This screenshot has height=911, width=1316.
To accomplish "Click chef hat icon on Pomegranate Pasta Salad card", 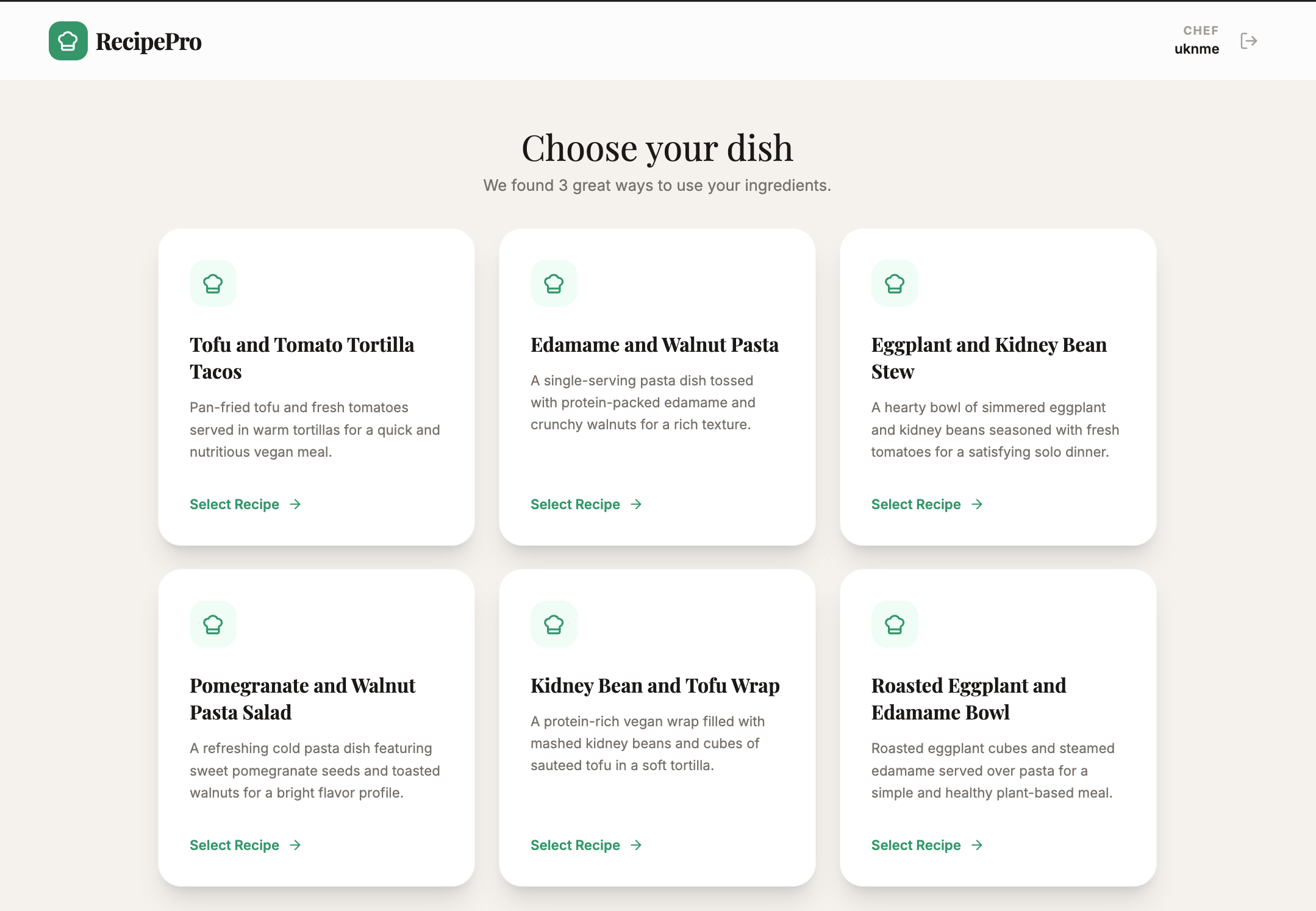I will 213,624.
